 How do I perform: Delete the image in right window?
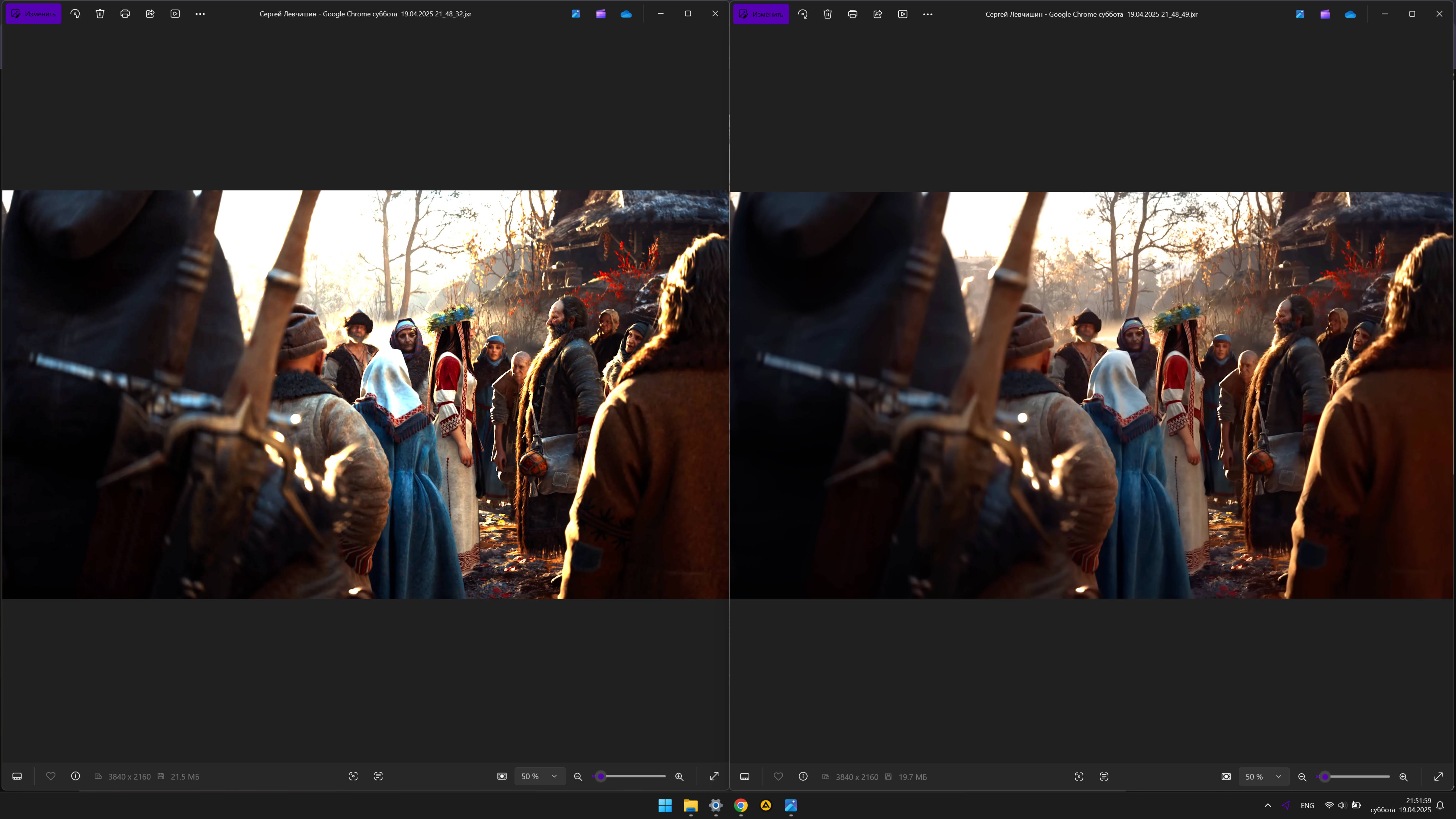pyautogui.click(x=828, y=14)
